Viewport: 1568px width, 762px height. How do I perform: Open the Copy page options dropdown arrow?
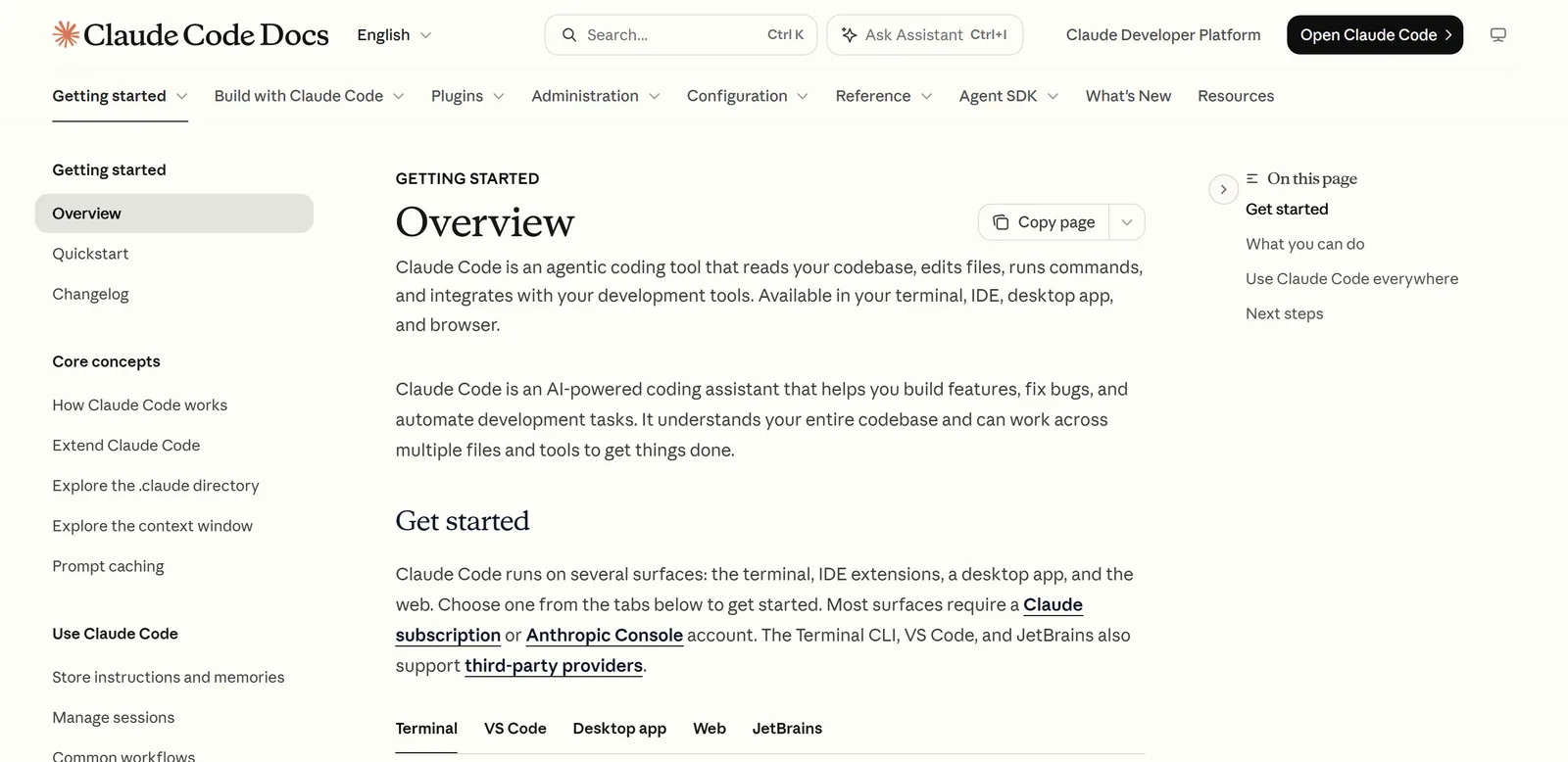click(x=1127, y=222)
